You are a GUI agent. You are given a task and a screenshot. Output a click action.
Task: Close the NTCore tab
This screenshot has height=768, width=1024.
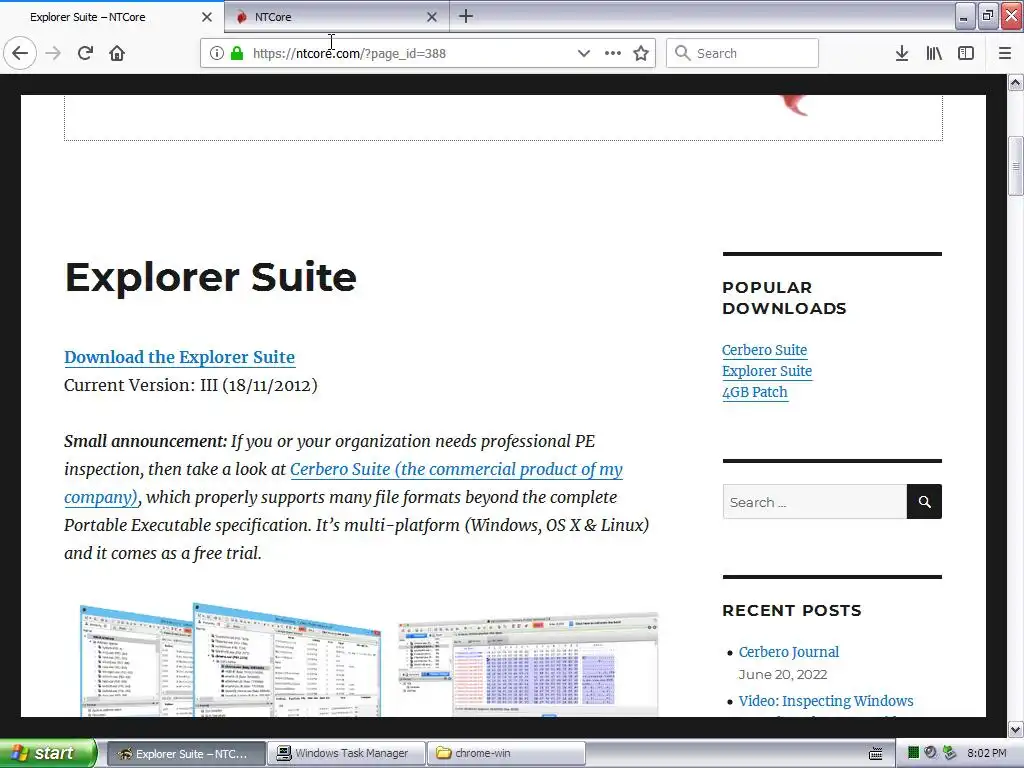(432, 17)
